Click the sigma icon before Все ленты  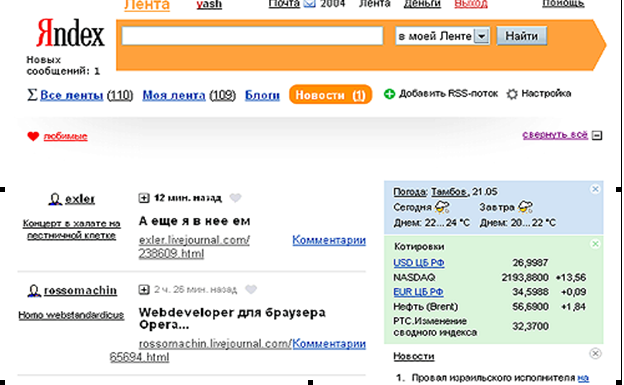point(32,95)
